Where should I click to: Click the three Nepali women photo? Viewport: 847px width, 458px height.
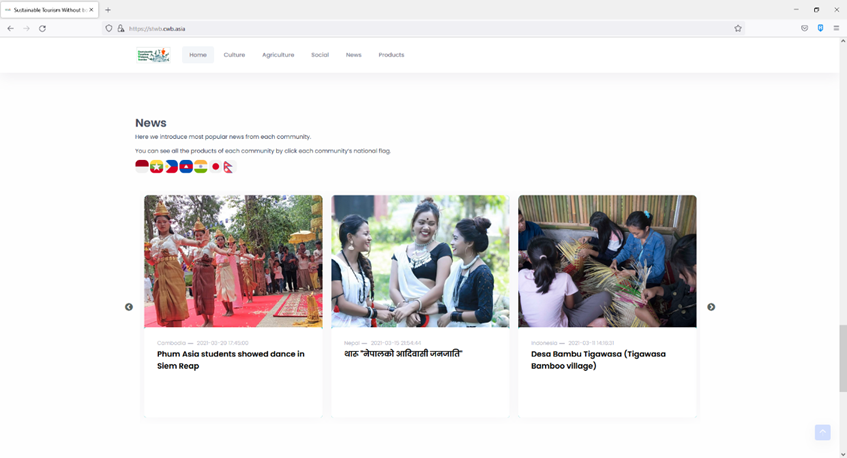[420, 261]
